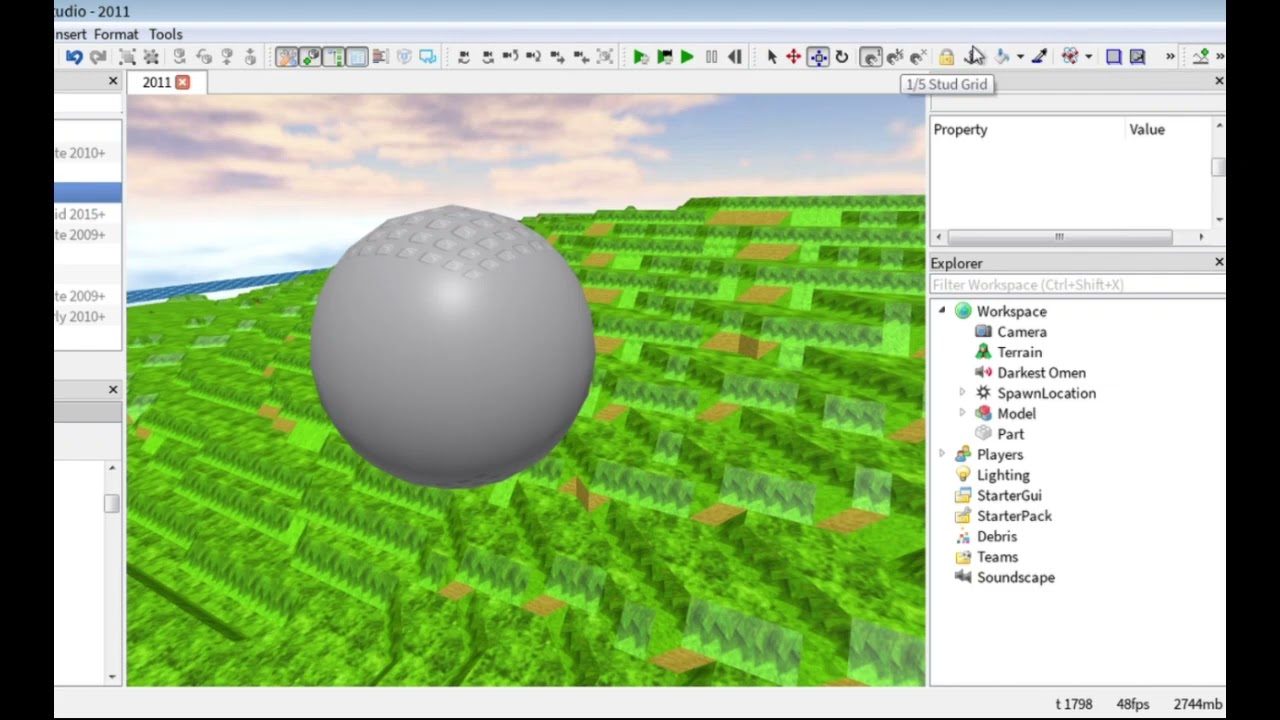Click the blue Output window icon
This screenshot has height=720, width=1280.
click(x=428, y=57)
